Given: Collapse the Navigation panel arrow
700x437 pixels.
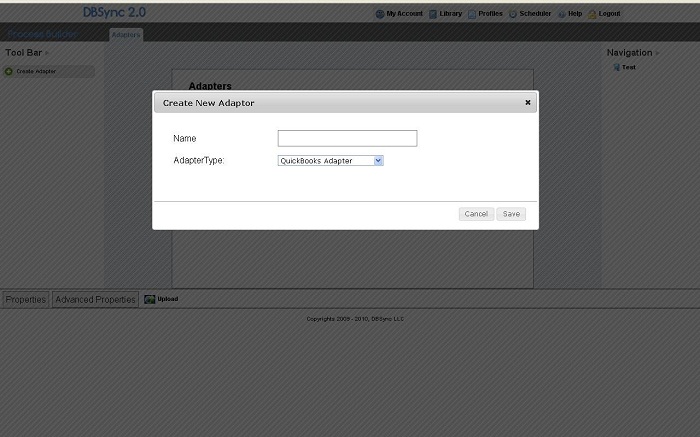Looking at the screenshot, I should pos(657,52).
